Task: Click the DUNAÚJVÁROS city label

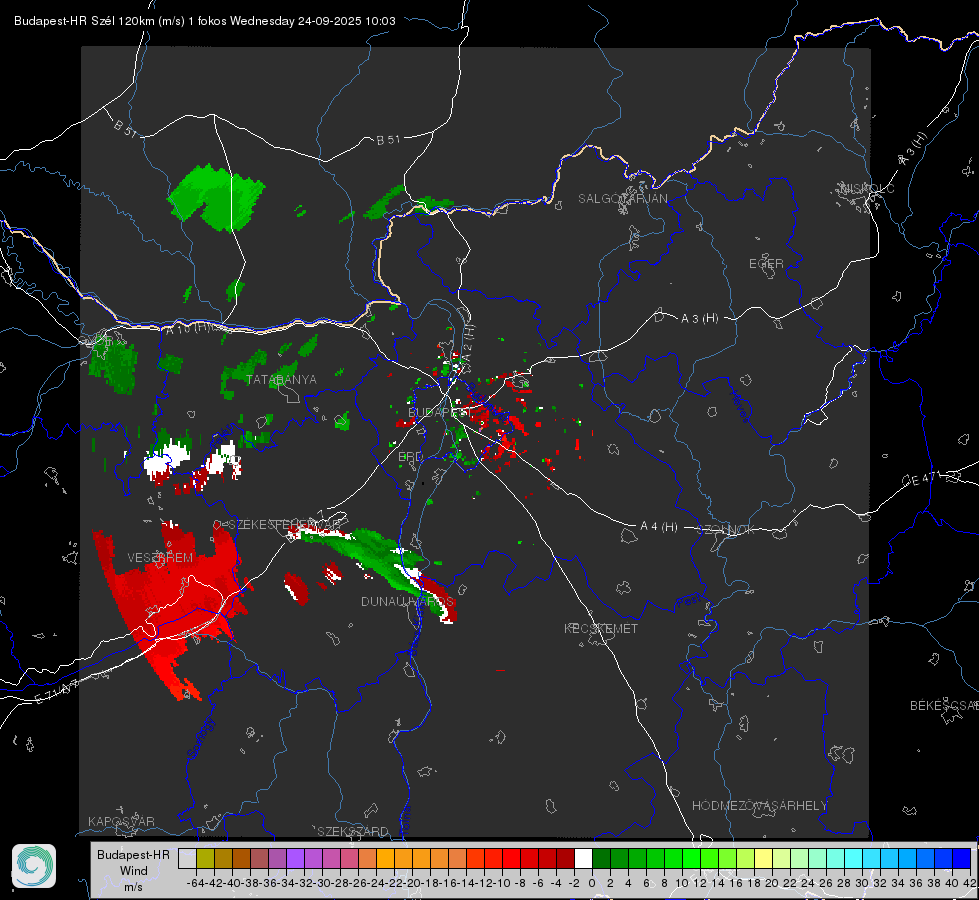Action: pos(408,601)
